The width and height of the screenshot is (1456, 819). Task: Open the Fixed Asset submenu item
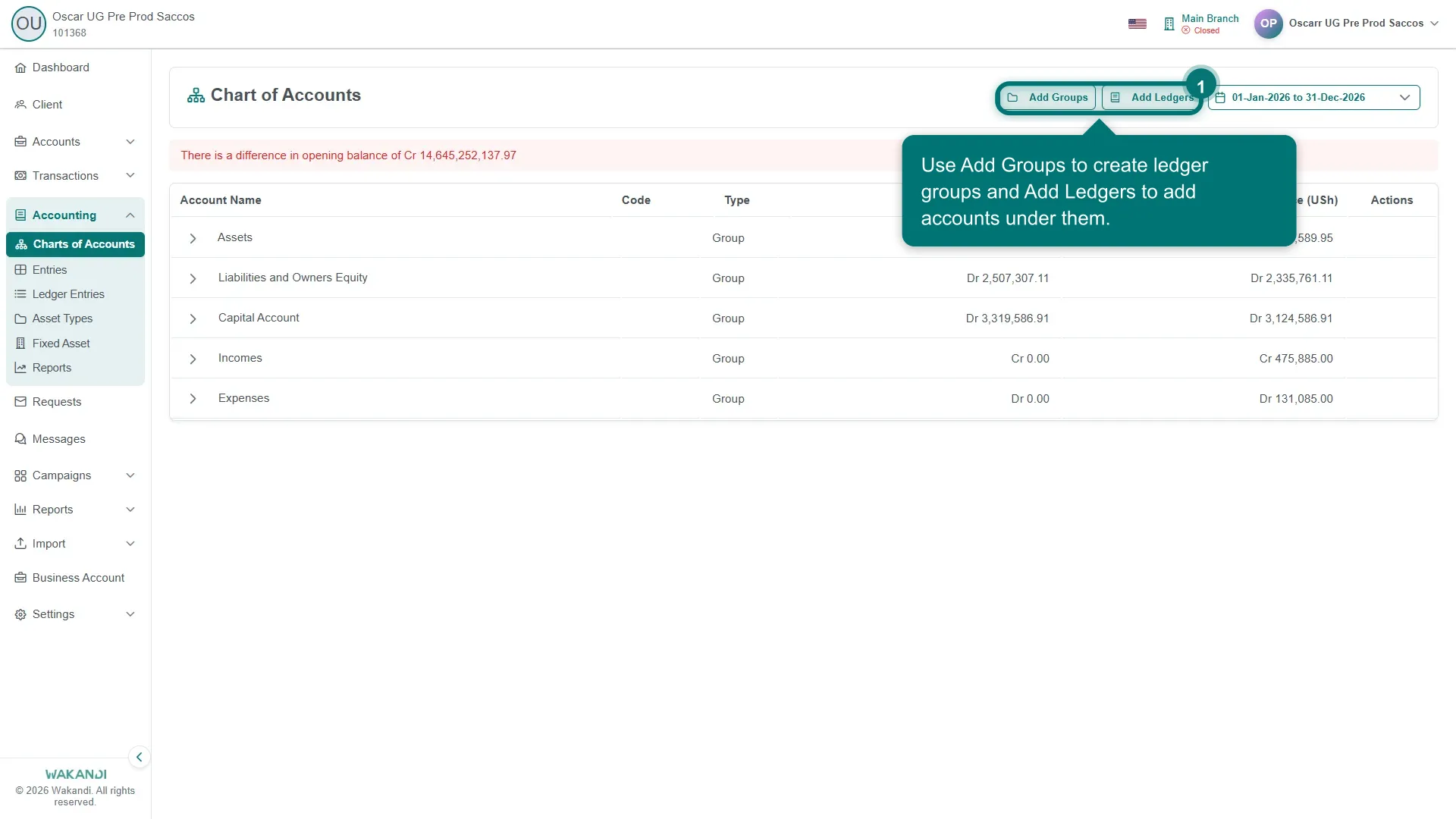(75, 344)
